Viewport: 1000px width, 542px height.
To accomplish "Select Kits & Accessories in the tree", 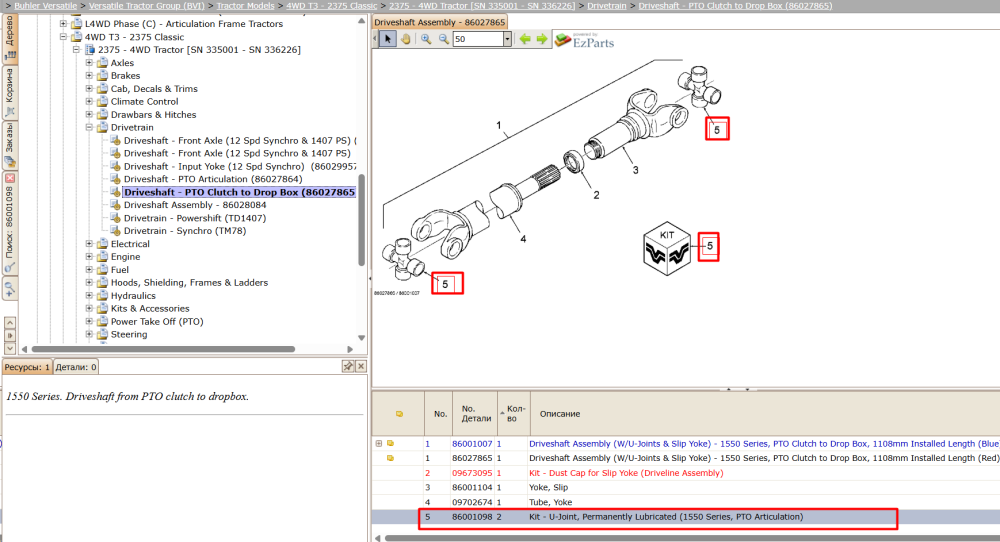I will 150,309.
